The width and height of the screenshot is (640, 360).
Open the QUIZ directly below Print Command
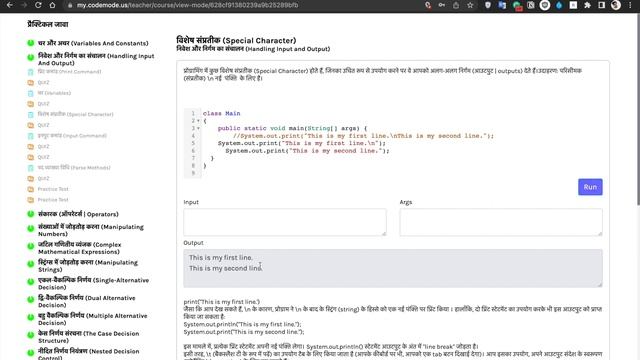[43, 82]
